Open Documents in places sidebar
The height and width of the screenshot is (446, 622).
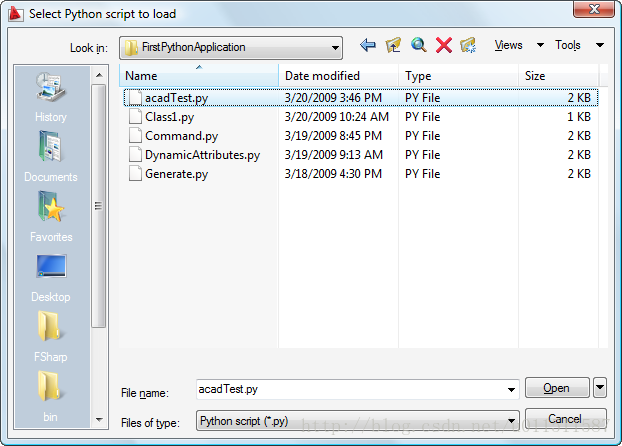click(x=50, y=157)
